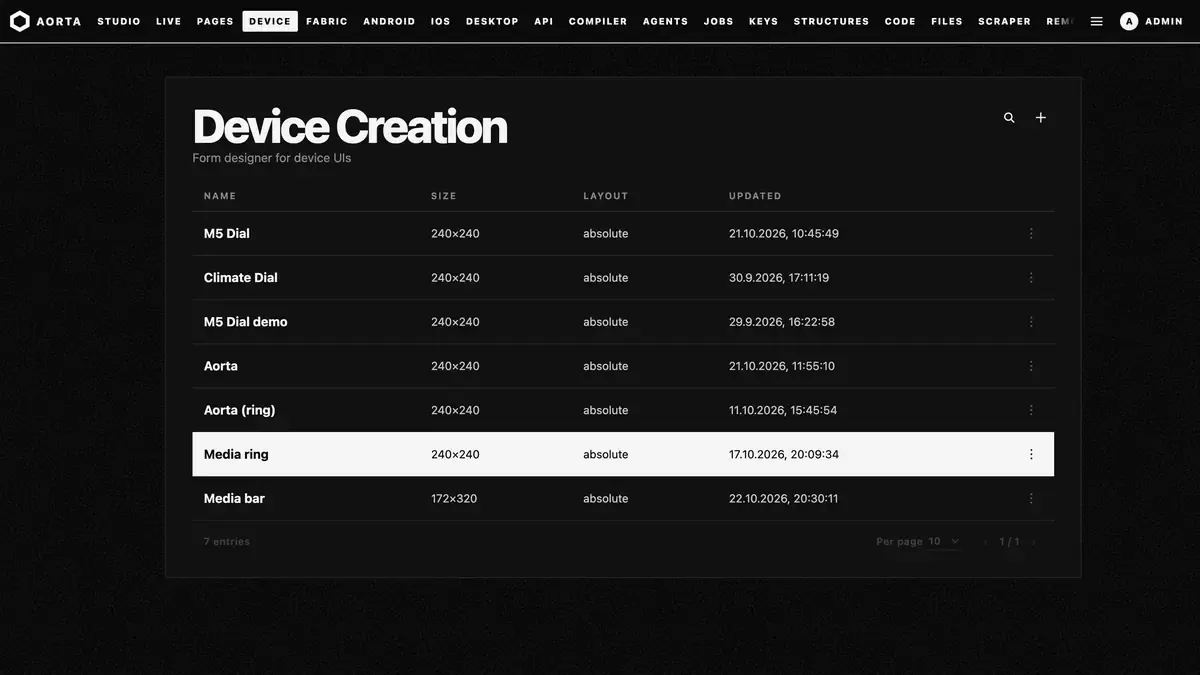Open row options menu for M5 Dial demo
Viewport: 1200px width, 675px height.
1031,322
